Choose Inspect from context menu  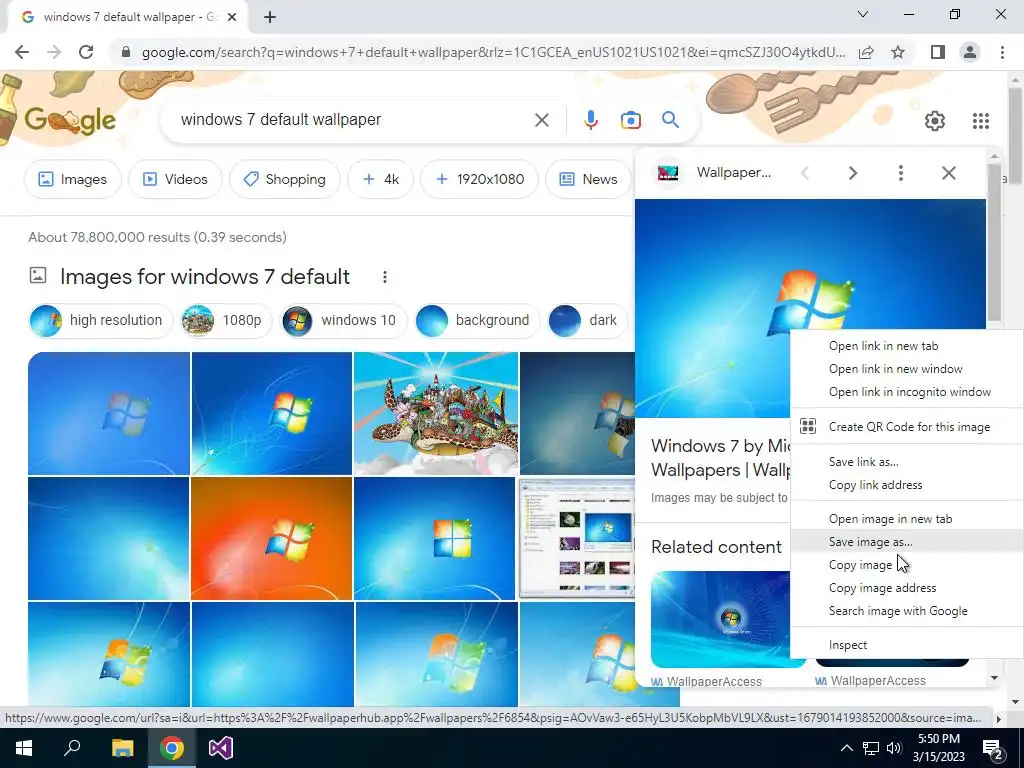click(906, 645)
